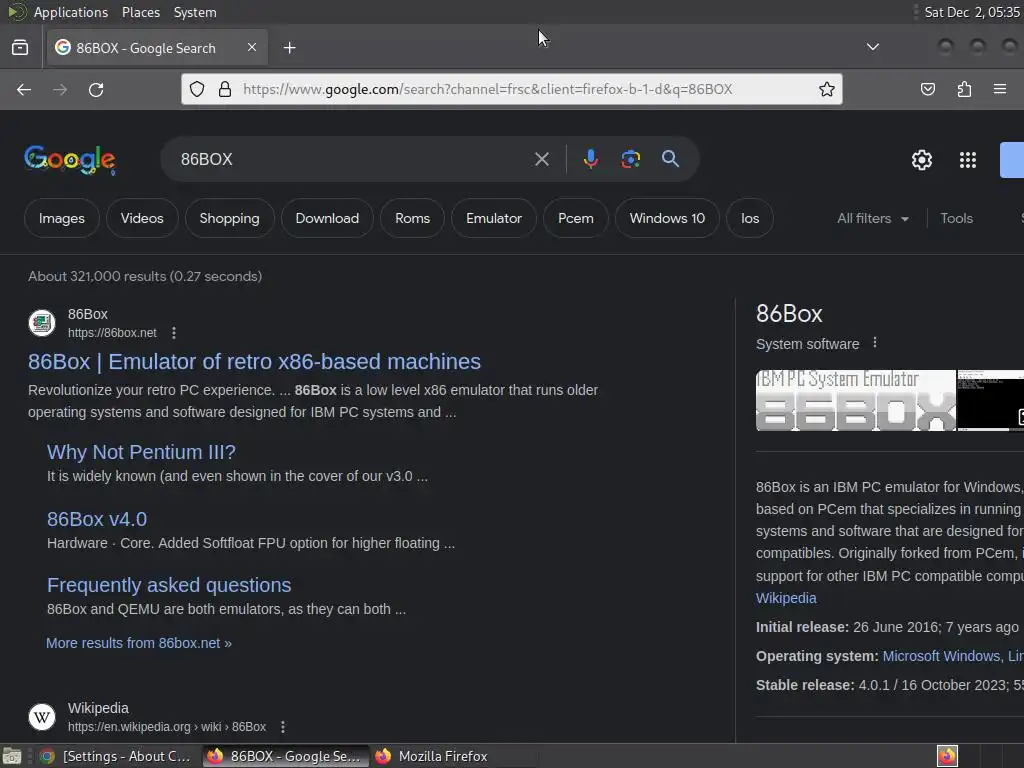Image resolution: width=1024 pixels, height=768 pixels.
Task: Submit search with the magnifier icon
Action: [x=670, y=159]
